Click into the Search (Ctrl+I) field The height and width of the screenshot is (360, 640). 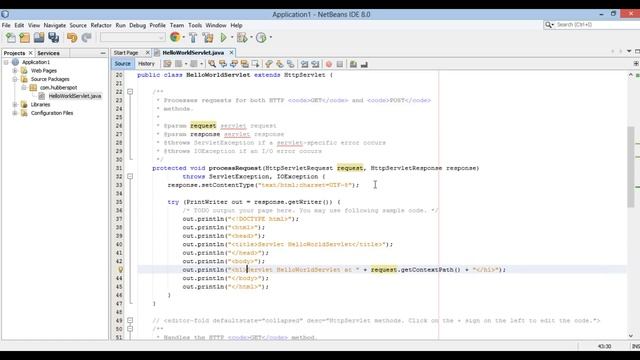(596, 25)
